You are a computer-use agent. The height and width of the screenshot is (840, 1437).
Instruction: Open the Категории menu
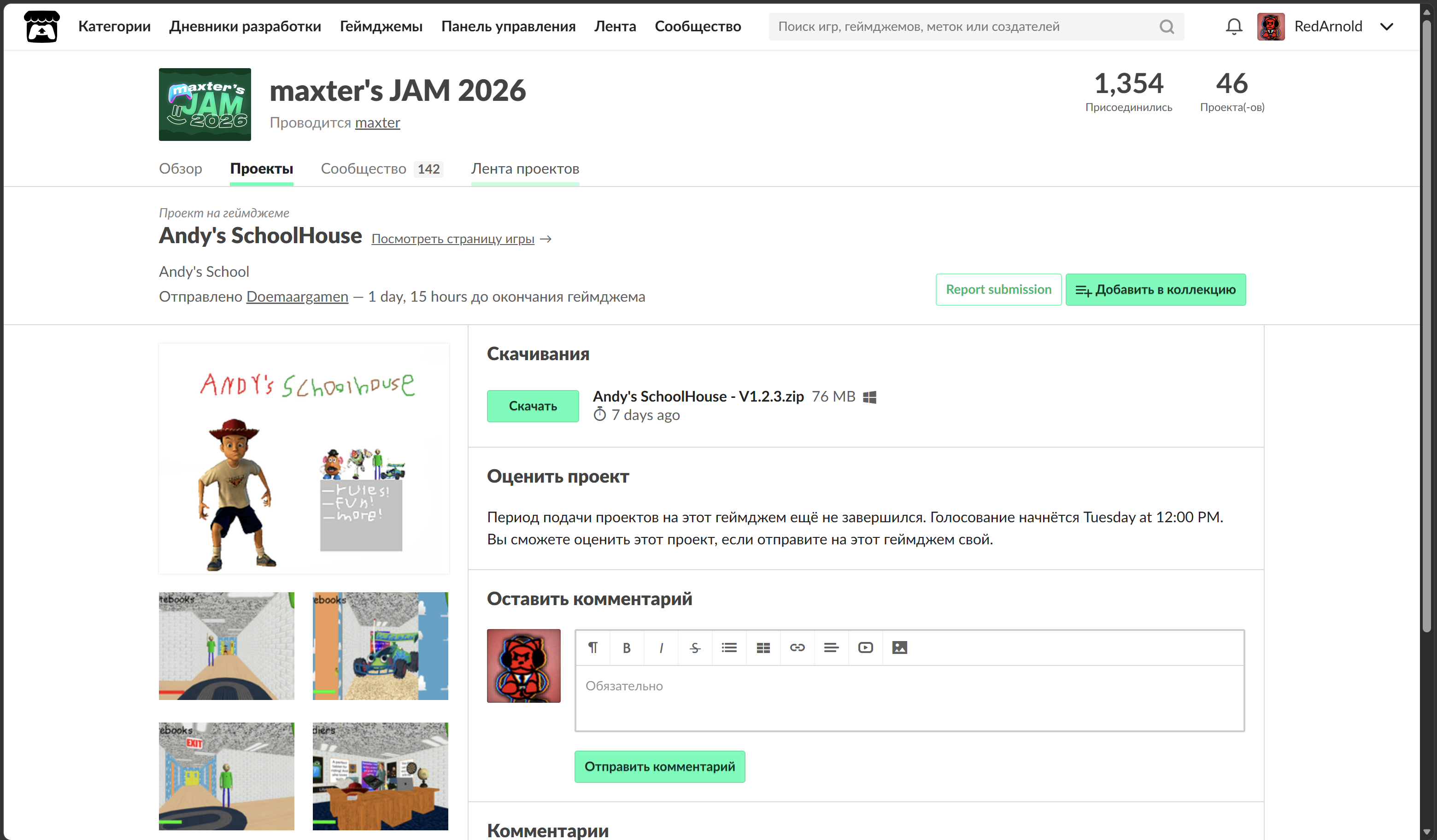pyautogui.click(x=115, y=26)
